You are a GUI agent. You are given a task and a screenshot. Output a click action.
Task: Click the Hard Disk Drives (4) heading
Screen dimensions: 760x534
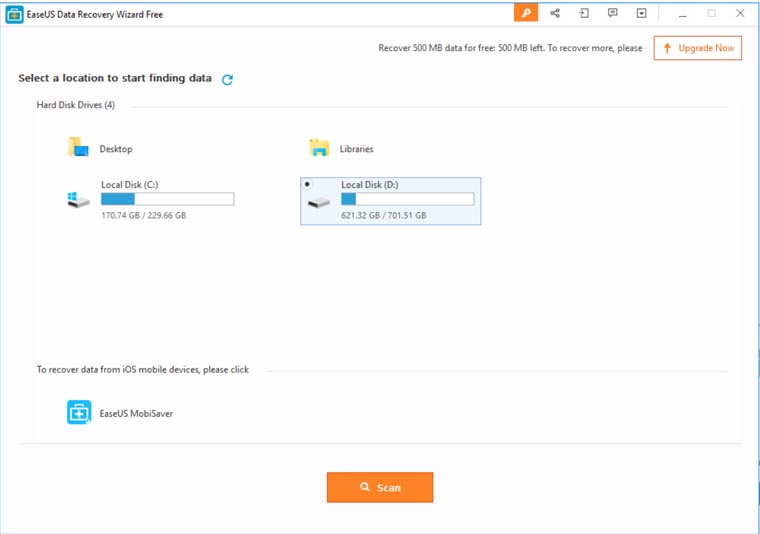[76, 105]
